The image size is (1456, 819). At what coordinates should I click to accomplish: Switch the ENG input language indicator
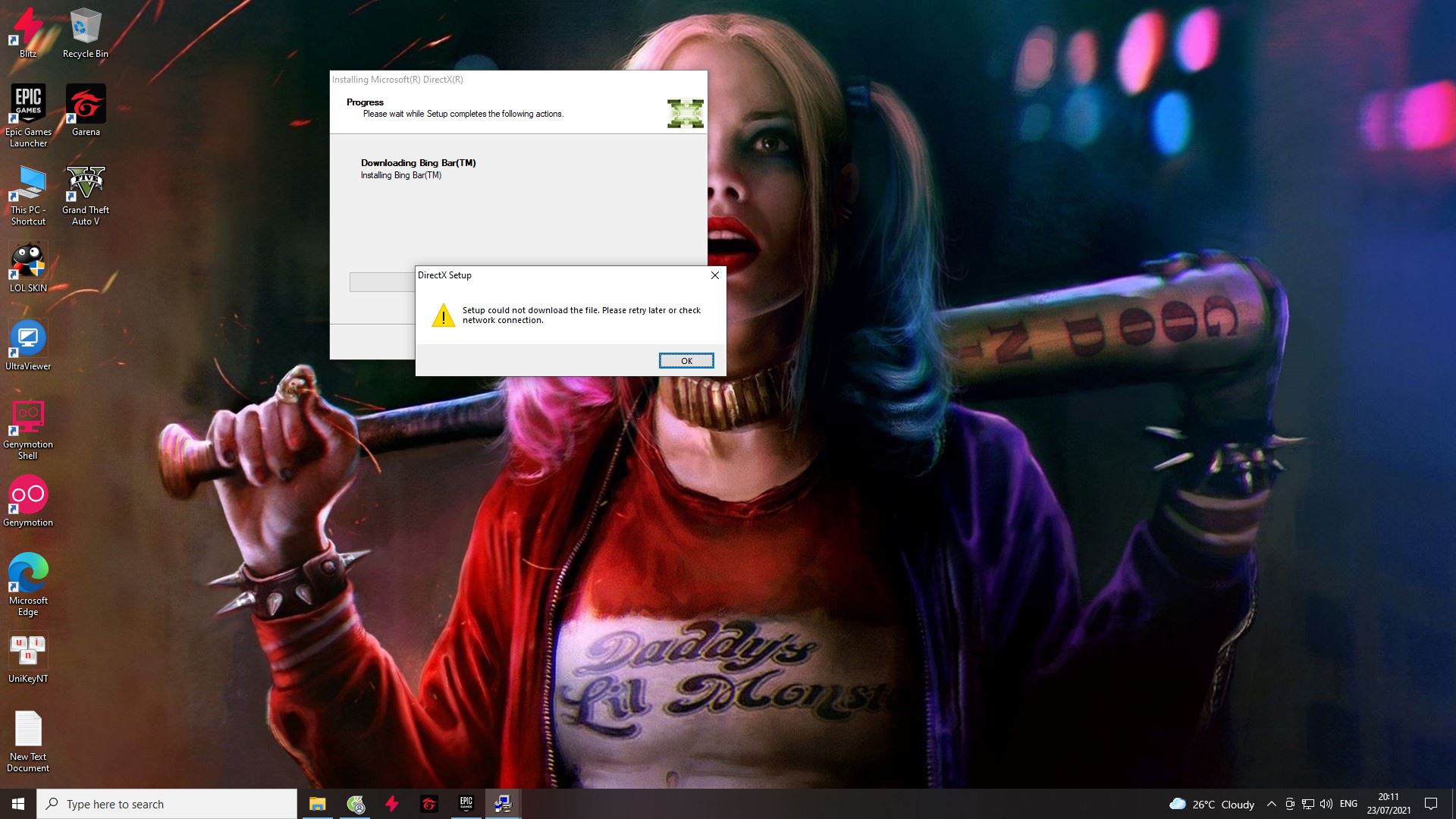tap(1348, 804)
